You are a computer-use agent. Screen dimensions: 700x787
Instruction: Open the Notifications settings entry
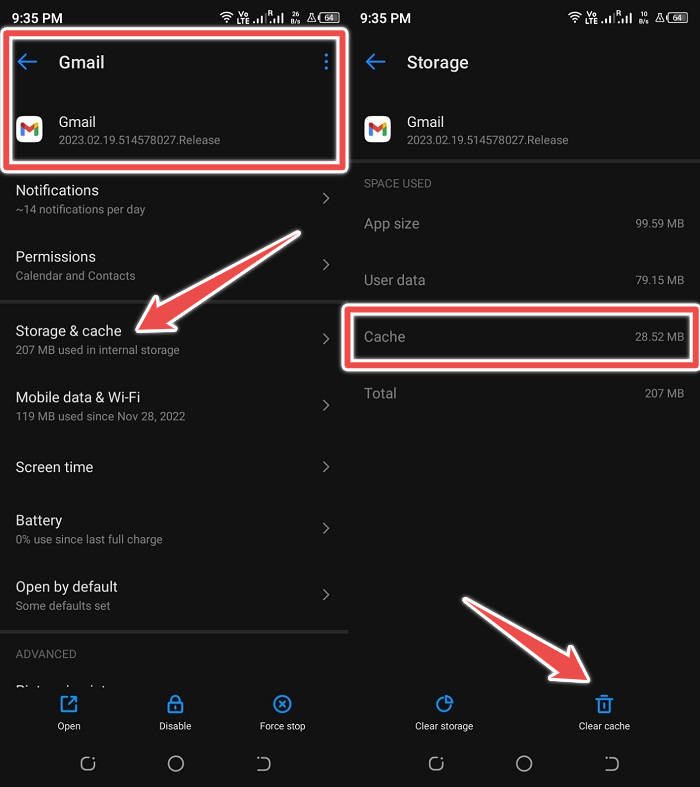(x=174, y=199)
